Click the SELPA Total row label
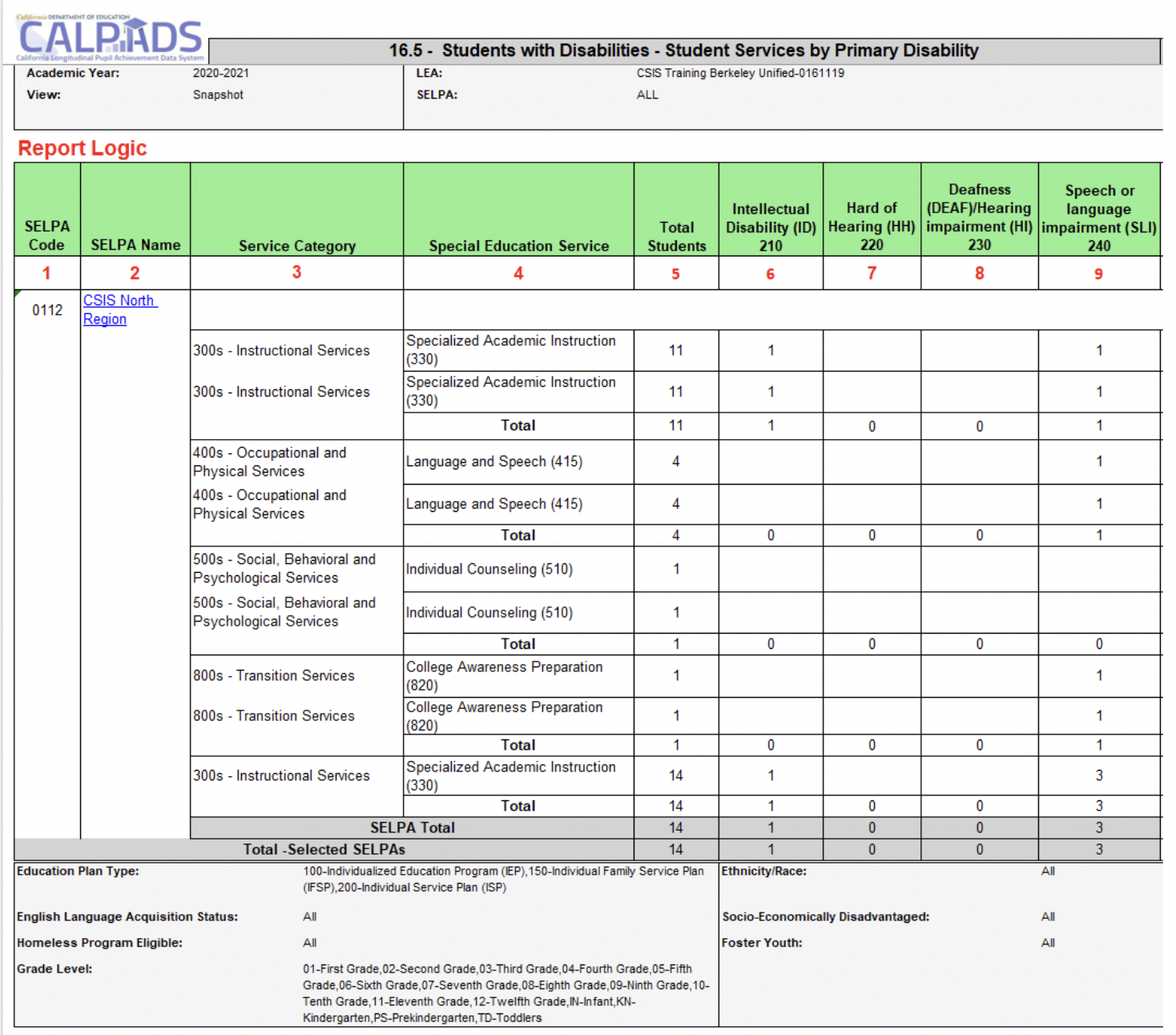Image resolution: width=1176 pixels, height=1035 pixels. tap(413, 828)
